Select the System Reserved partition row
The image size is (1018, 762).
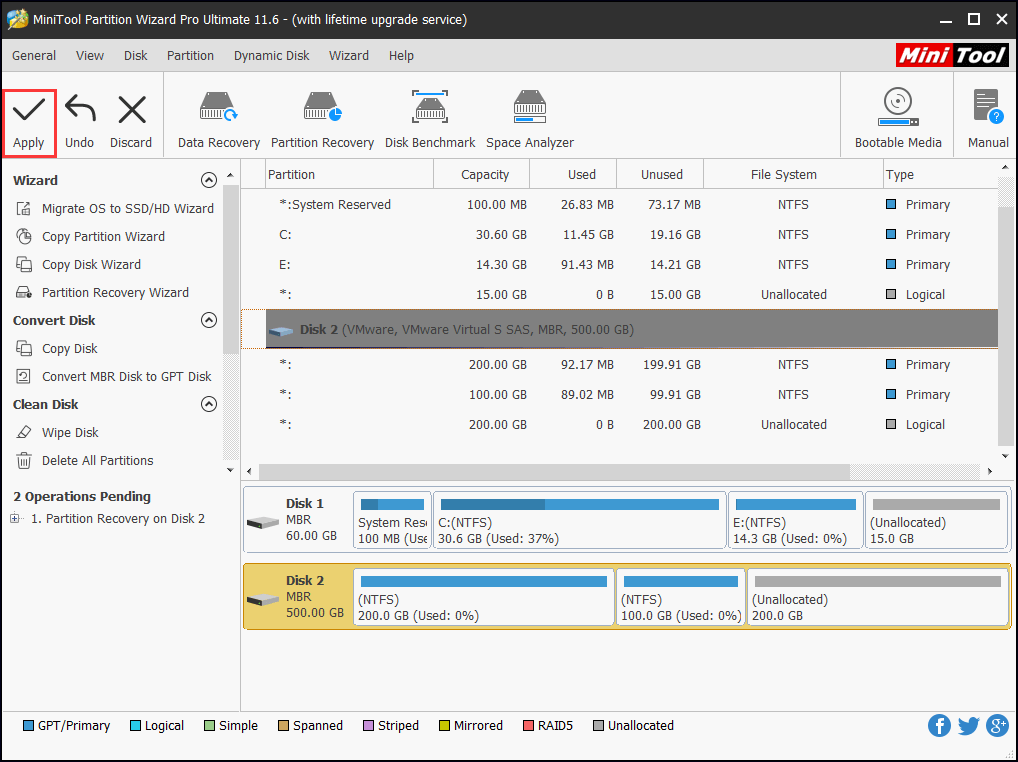619,204
